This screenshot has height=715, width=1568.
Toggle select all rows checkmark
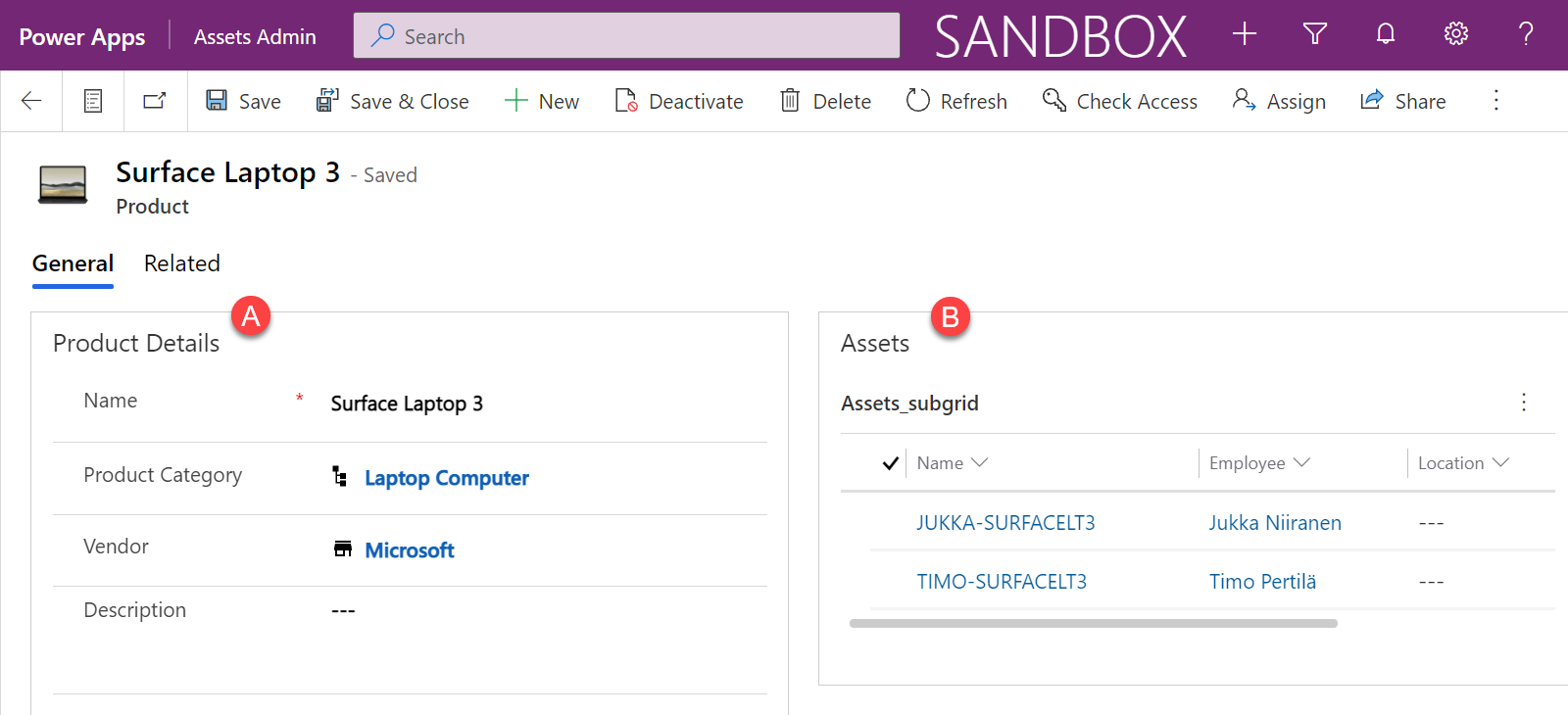(890, 463)
